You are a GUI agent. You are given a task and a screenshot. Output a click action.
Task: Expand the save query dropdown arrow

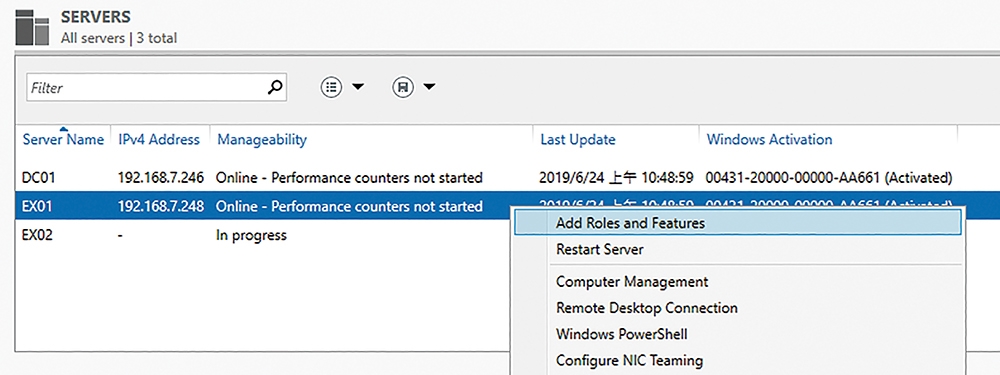pos(429,87)
